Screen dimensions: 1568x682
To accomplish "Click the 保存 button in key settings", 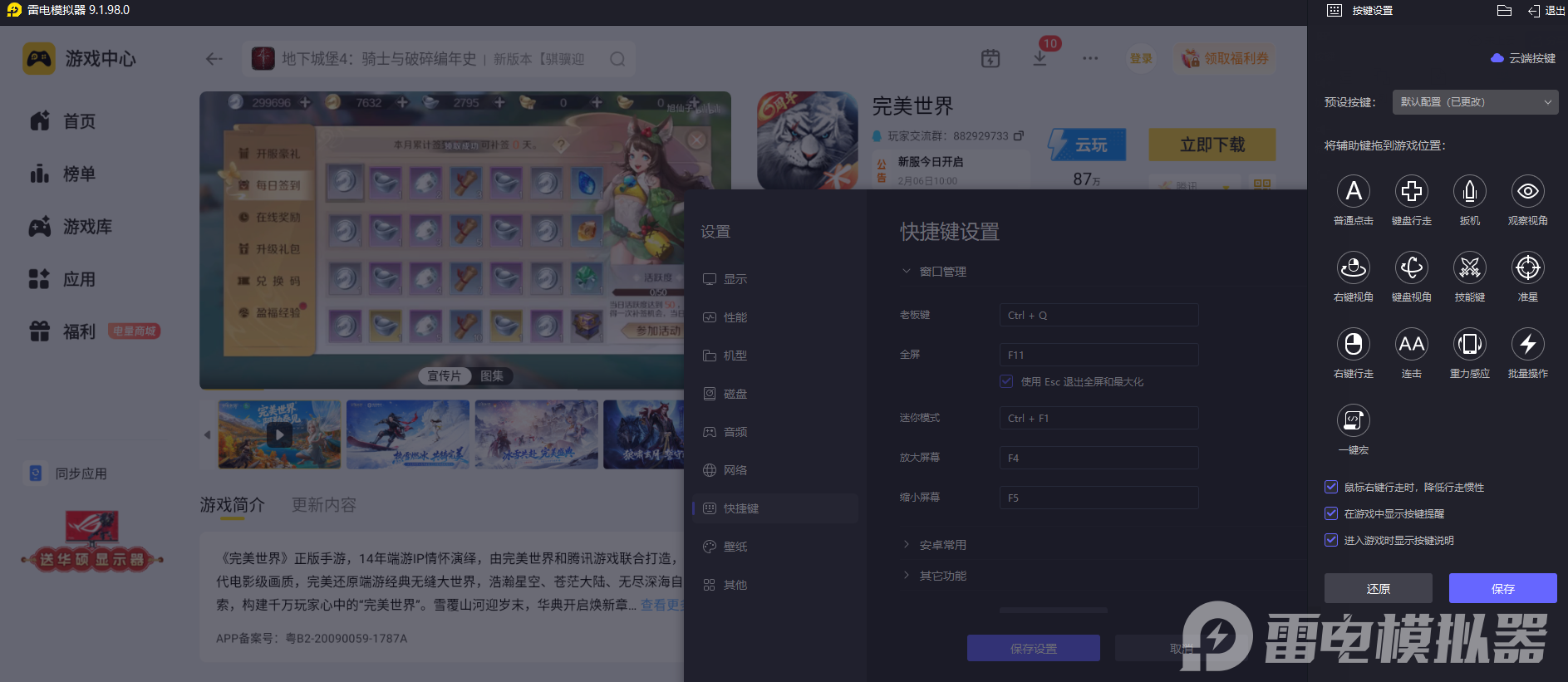I will (1502, 588).
